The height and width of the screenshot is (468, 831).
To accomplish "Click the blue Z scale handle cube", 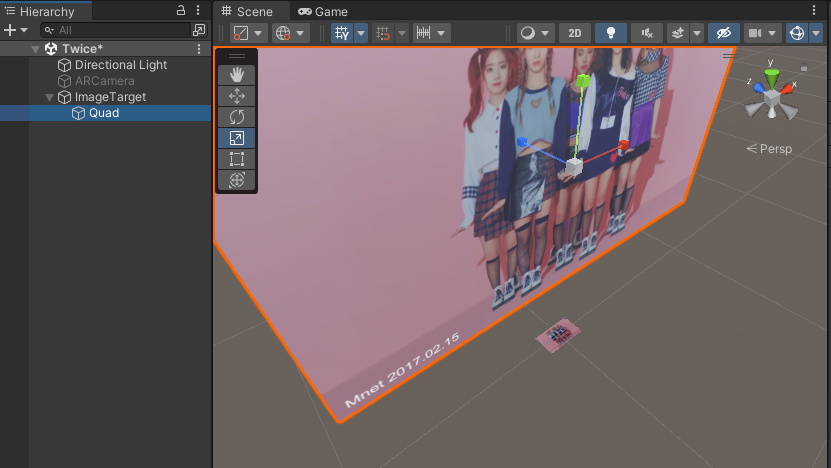I will coord(522,142).
